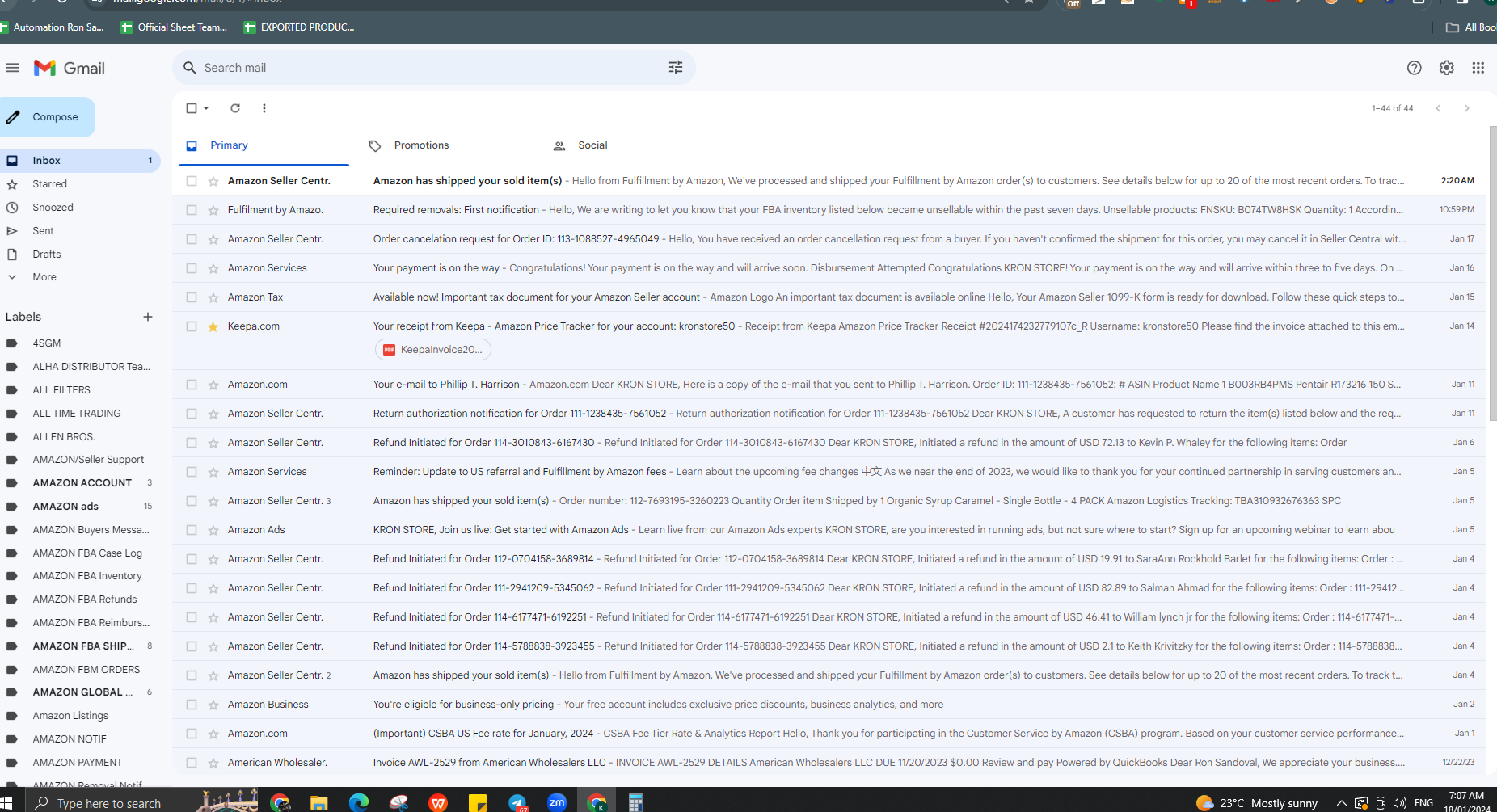
Task: Open the More options three-dot menu
Action: tap(264, 108)
